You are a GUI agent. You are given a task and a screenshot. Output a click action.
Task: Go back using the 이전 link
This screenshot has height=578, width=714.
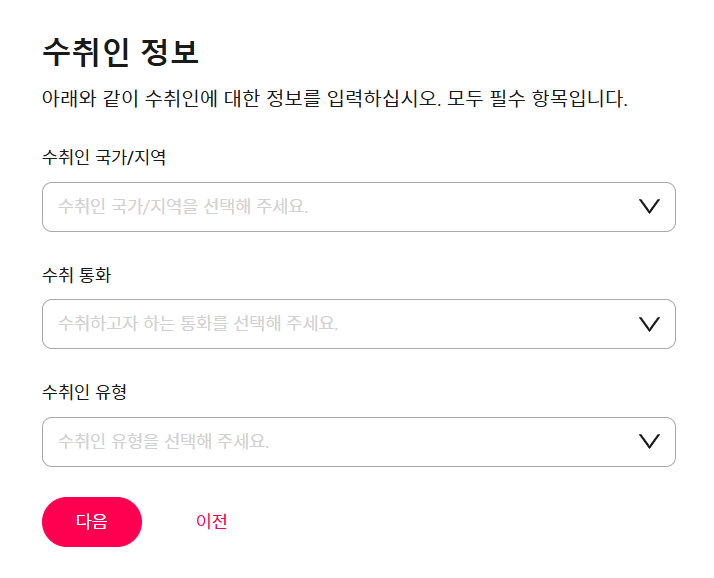[211, 521]
